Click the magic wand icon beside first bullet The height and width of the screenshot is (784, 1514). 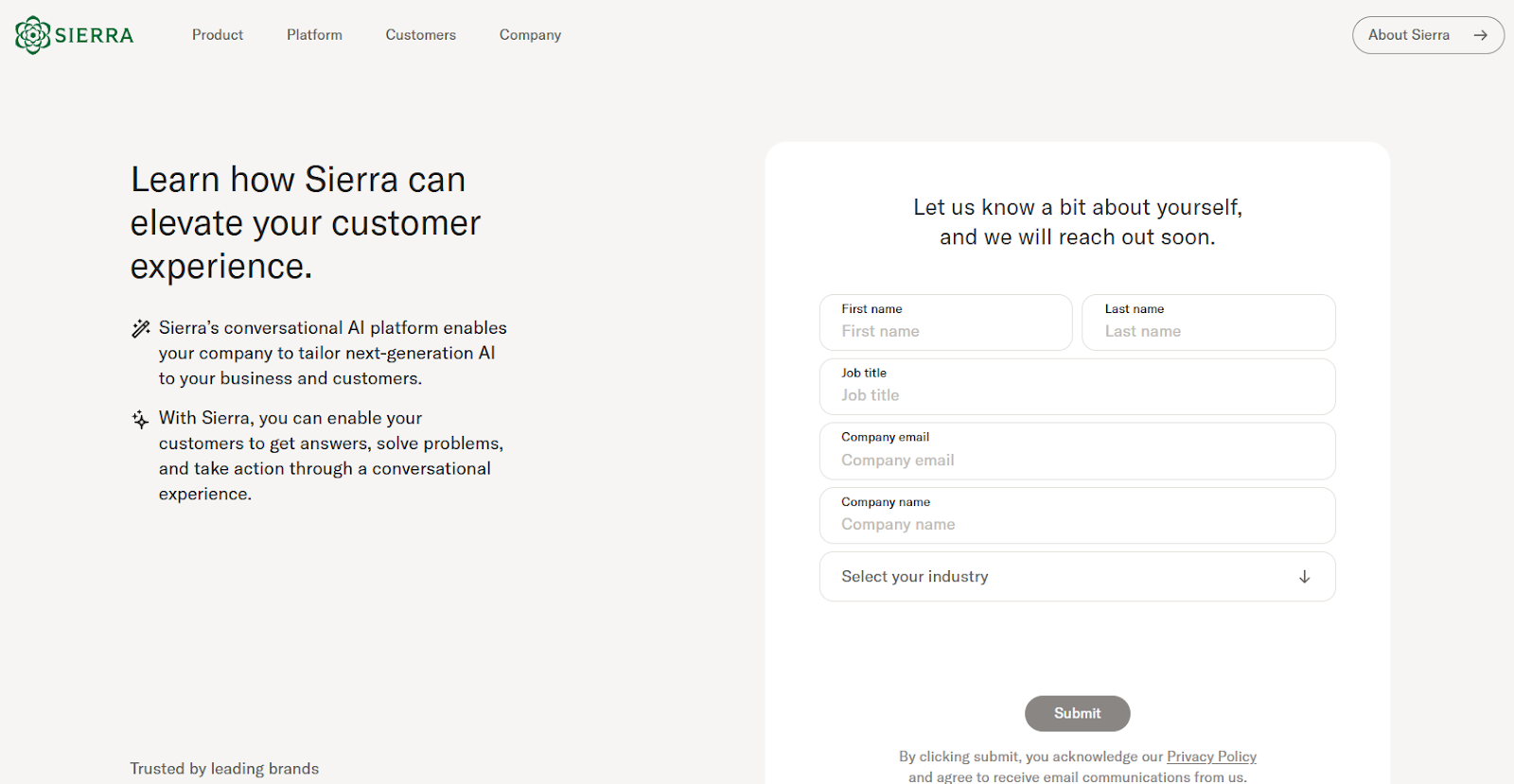[141, 329]
